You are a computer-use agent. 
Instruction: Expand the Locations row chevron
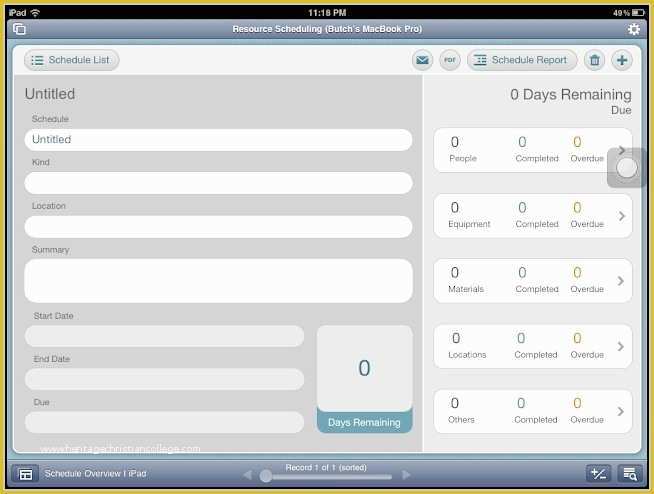point(621,346)
